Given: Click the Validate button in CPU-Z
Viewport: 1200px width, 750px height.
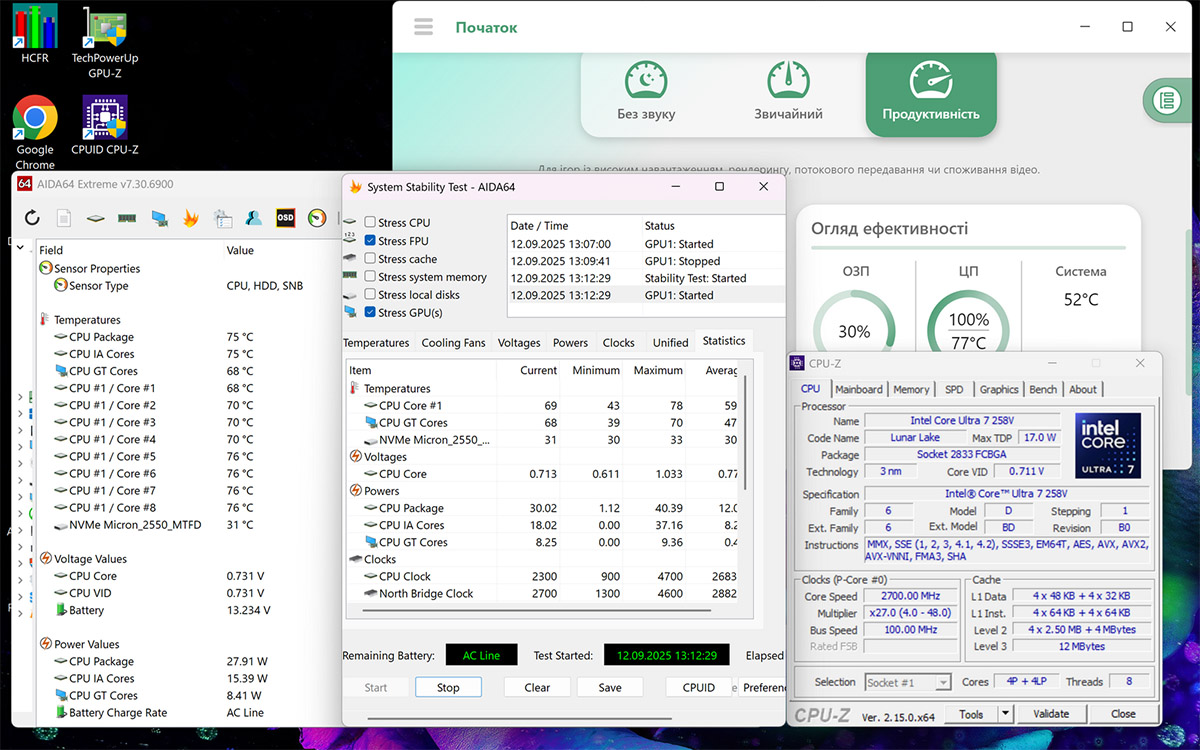Looking at the screenshot, I should [x=1051, y=714].
